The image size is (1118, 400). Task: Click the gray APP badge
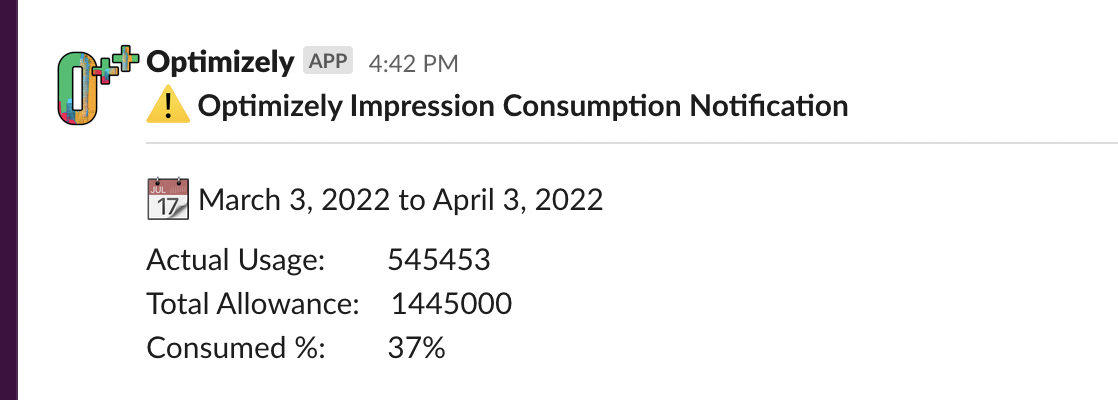click(x=328, y=62)
